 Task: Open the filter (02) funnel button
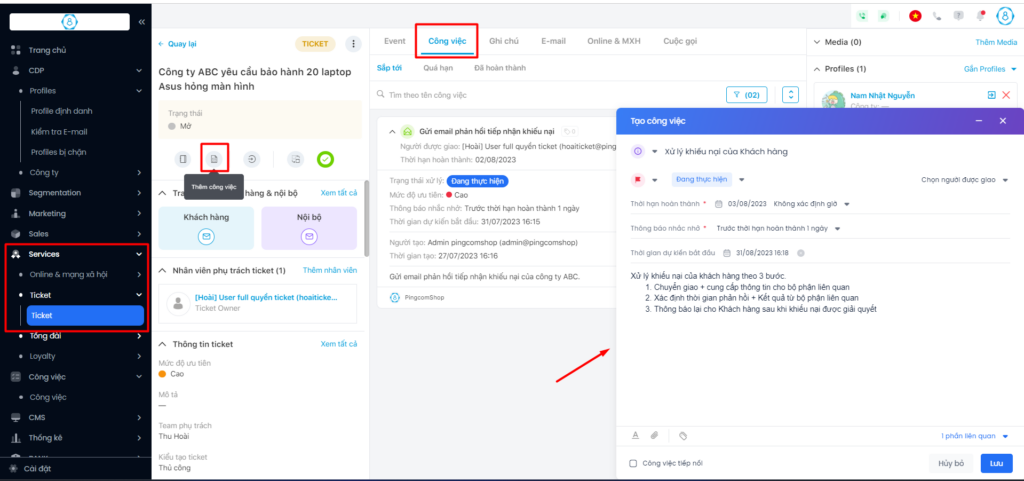point(746,94)
